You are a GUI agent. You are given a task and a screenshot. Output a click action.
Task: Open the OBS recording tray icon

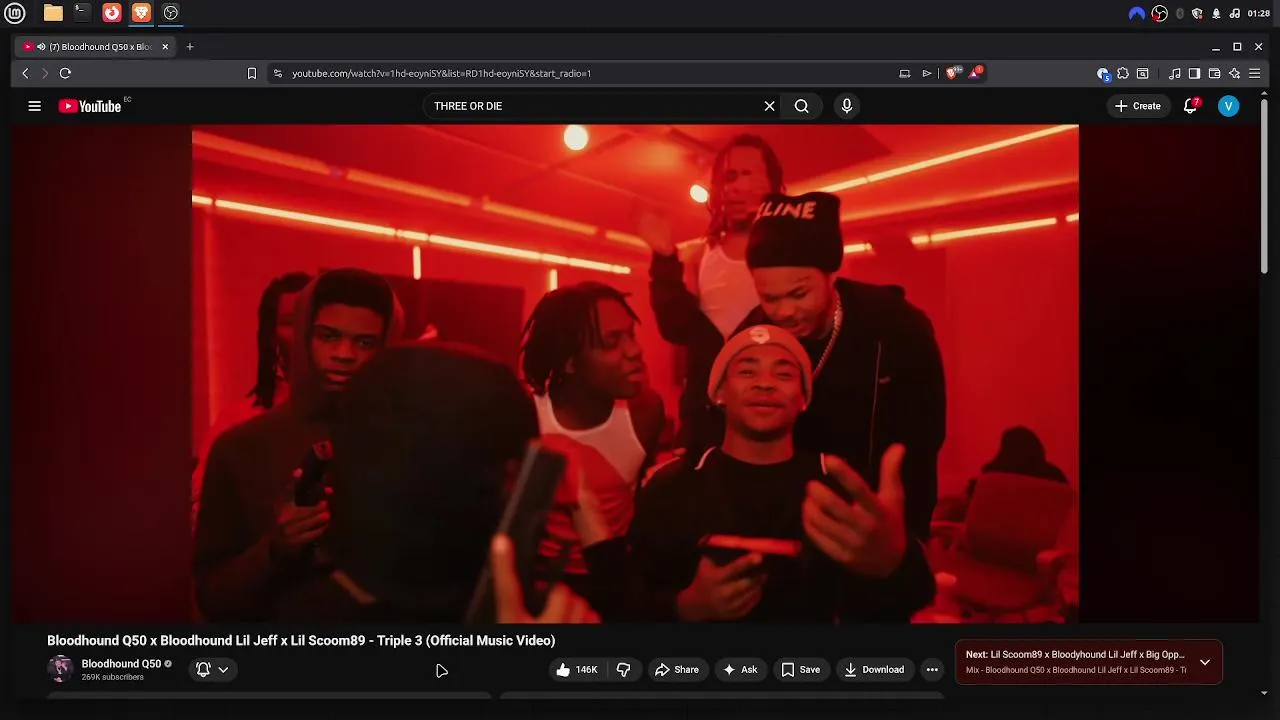(x=1159, y=13)
